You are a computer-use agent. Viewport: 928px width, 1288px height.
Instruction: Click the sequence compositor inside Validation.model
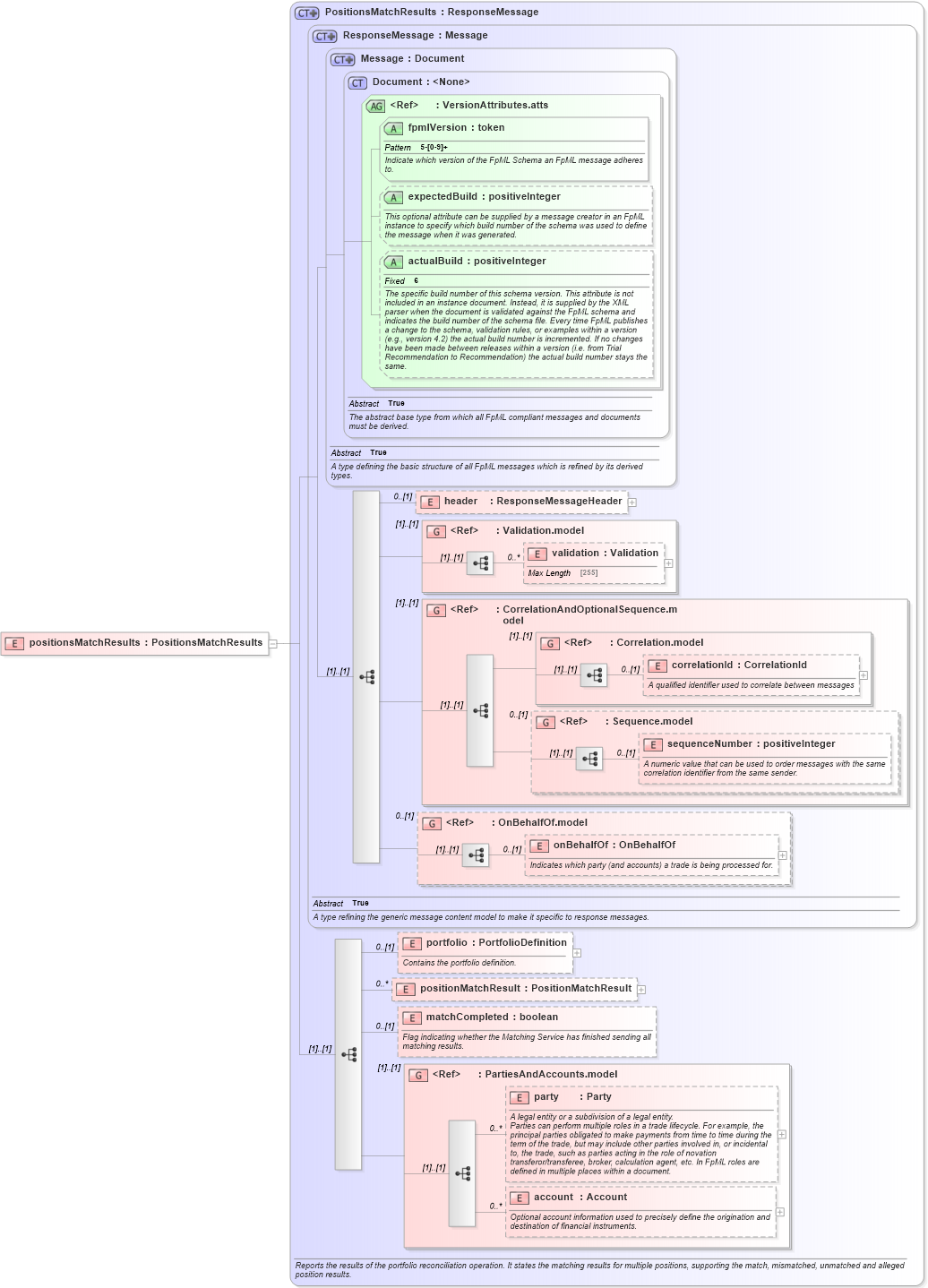pos(480,563)
